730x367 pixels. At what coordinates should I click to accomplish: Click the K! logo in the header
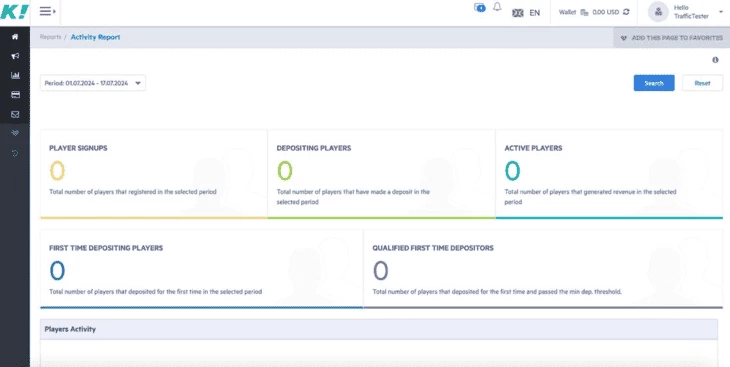pos(14,12)
